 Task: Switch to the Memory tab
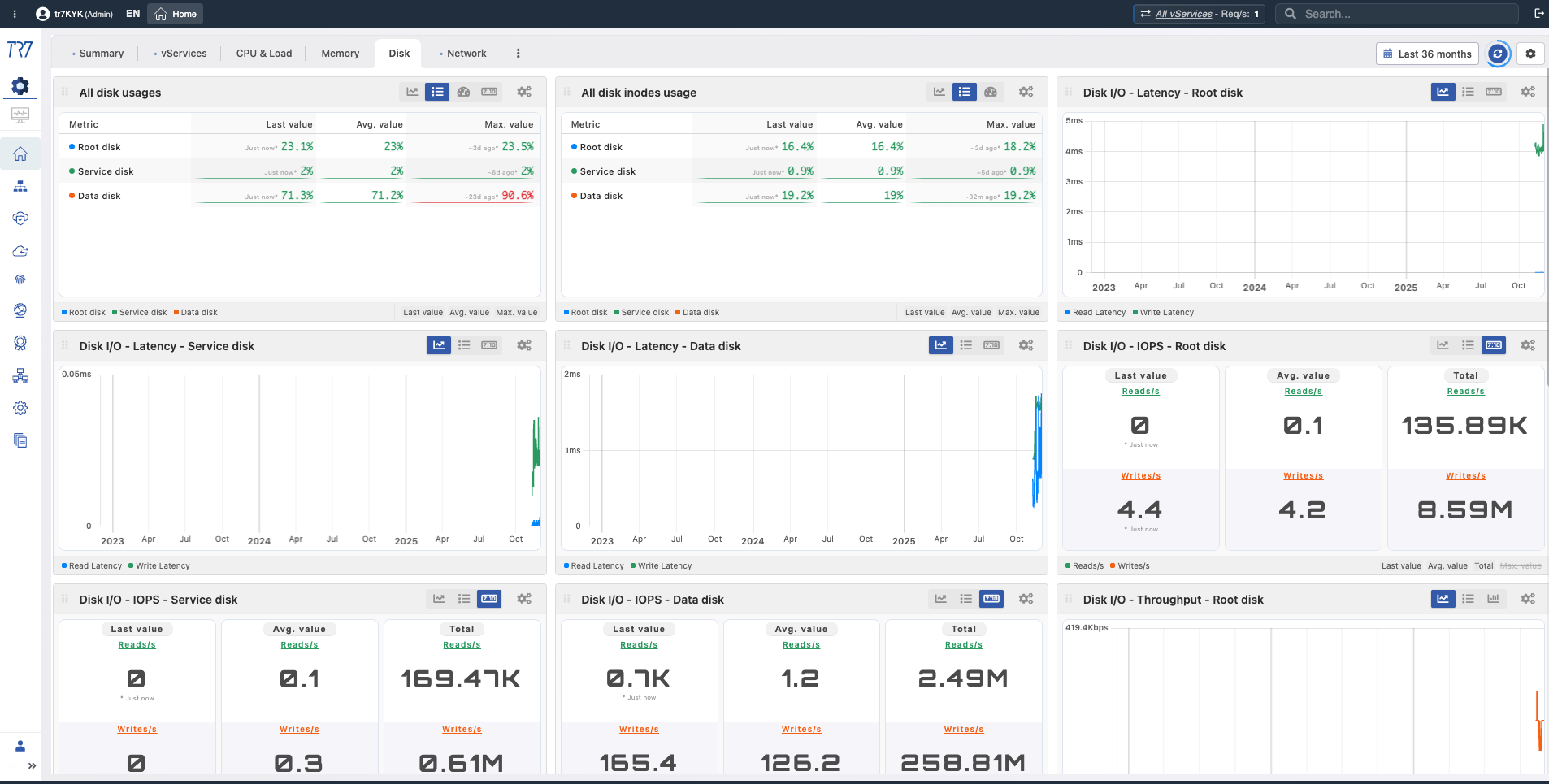coord(340,54)
